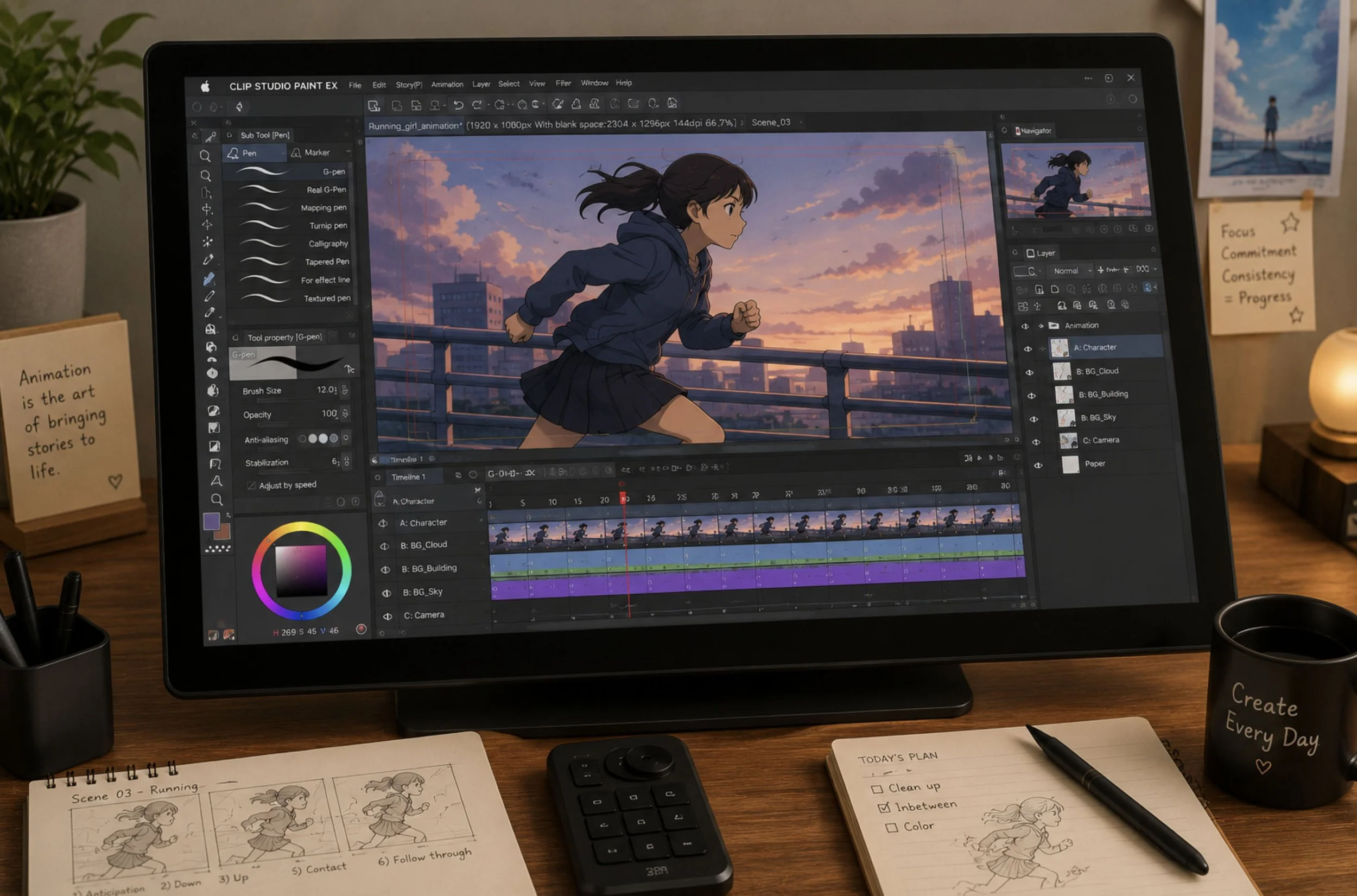Hide the B: BG_Cloud track in timeline
Screen dimensions: 1357x896
pos(384,547)
